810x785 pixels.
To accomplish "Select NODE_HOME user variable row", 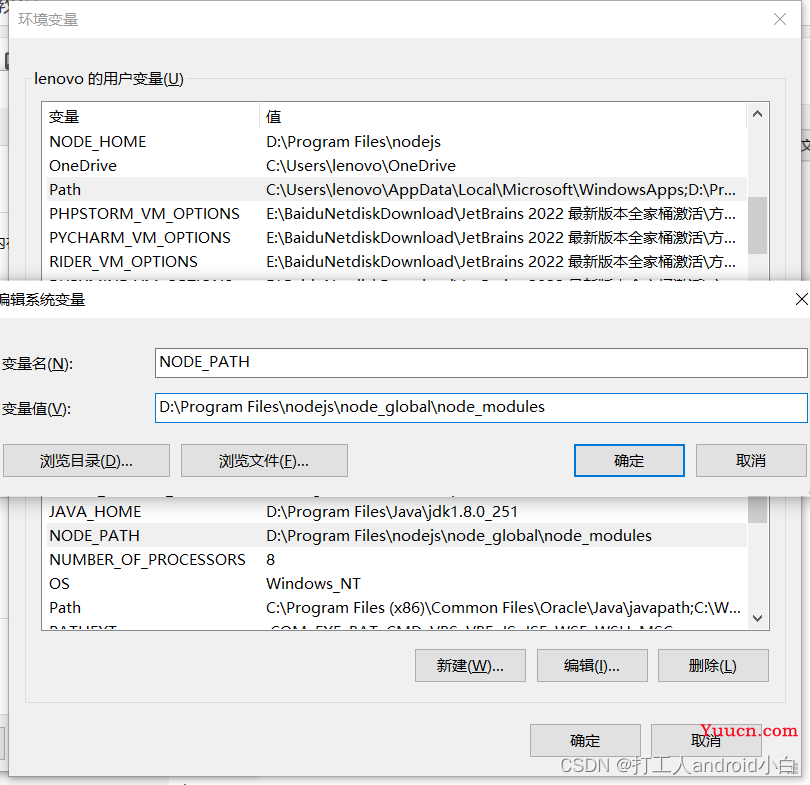I will click(x=397, y=142).
